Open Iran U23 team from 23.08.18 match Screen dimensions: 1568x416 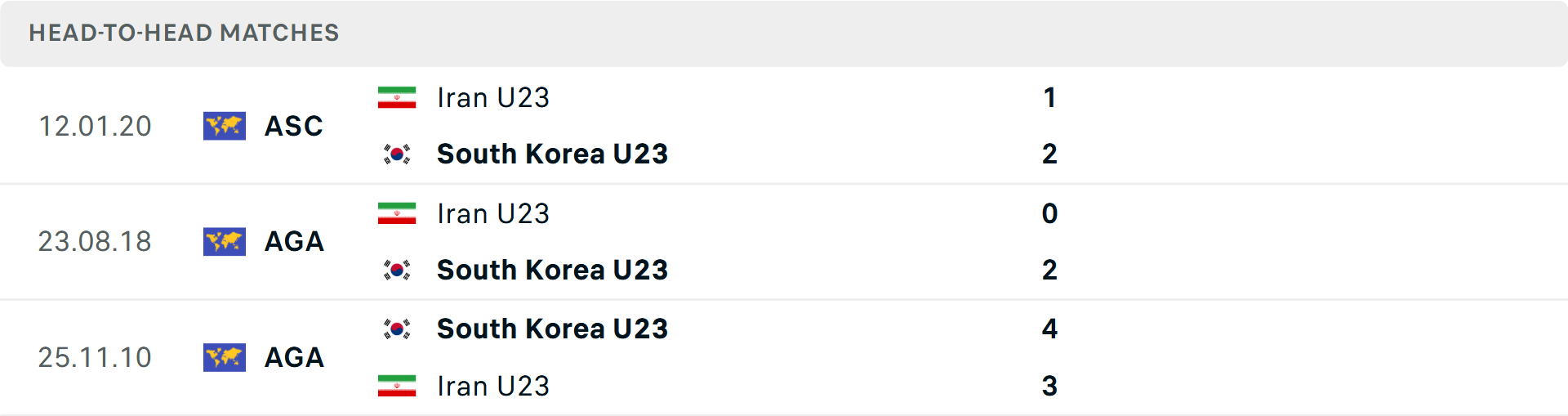(x=492, y=213)
